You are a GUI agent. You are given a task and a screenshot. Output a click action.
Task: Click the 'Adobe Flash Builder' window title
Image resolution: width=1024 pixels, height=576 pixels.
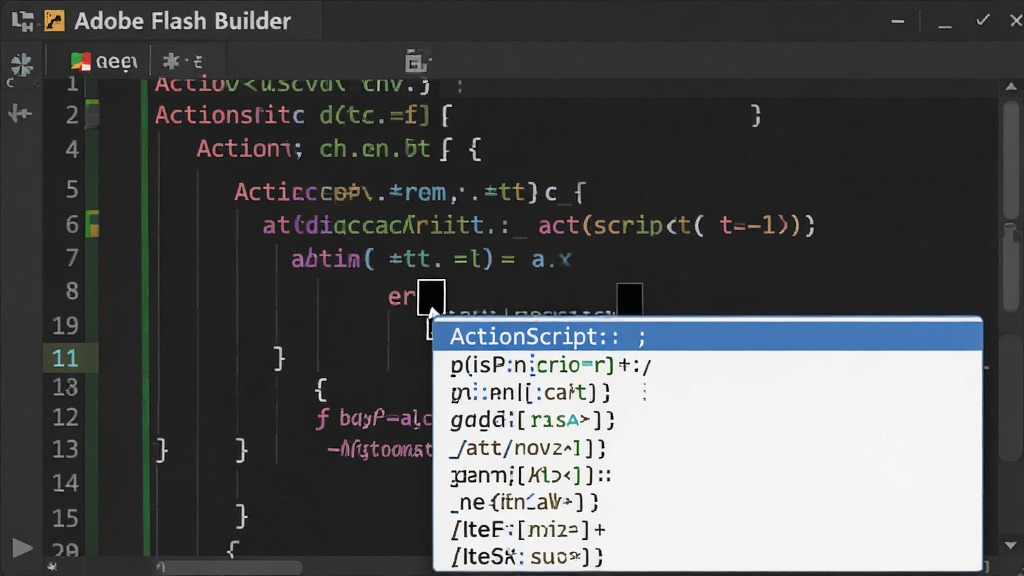182,21
